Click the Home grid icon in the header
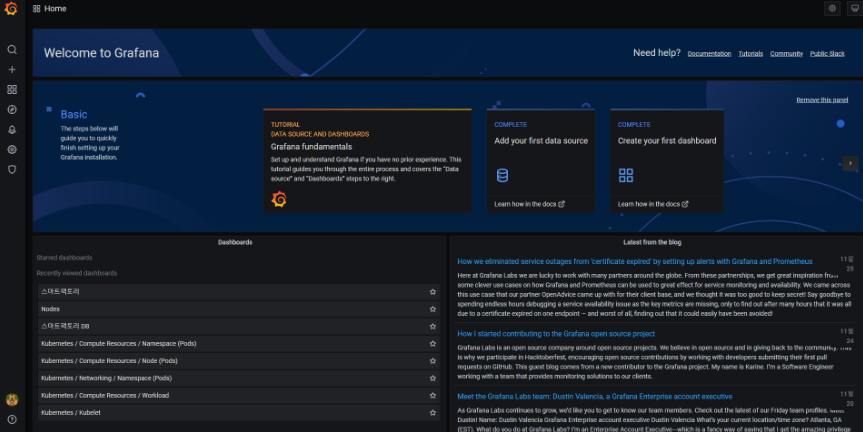This screenshot has width=863, height=432. point(36,8)
